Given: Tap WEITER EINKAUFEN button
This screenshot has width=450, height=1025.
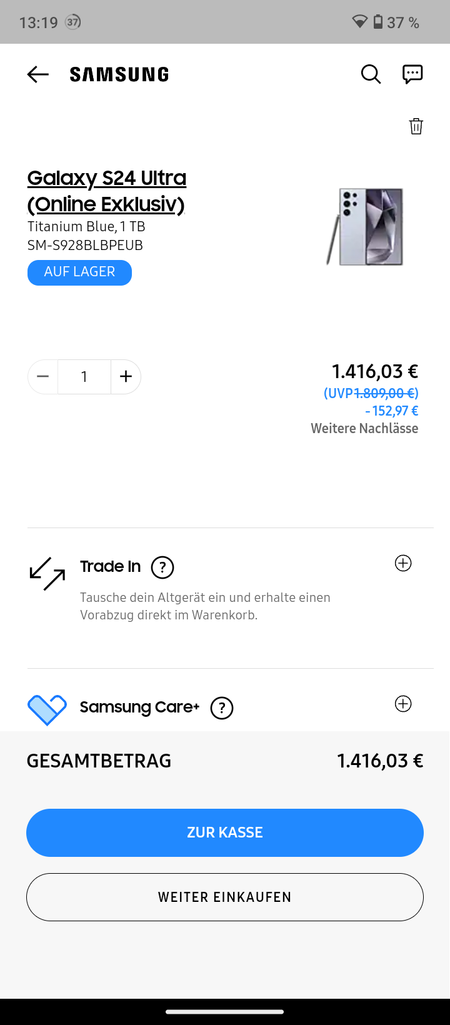Looking at the screenshot, I should click(225, 898).
